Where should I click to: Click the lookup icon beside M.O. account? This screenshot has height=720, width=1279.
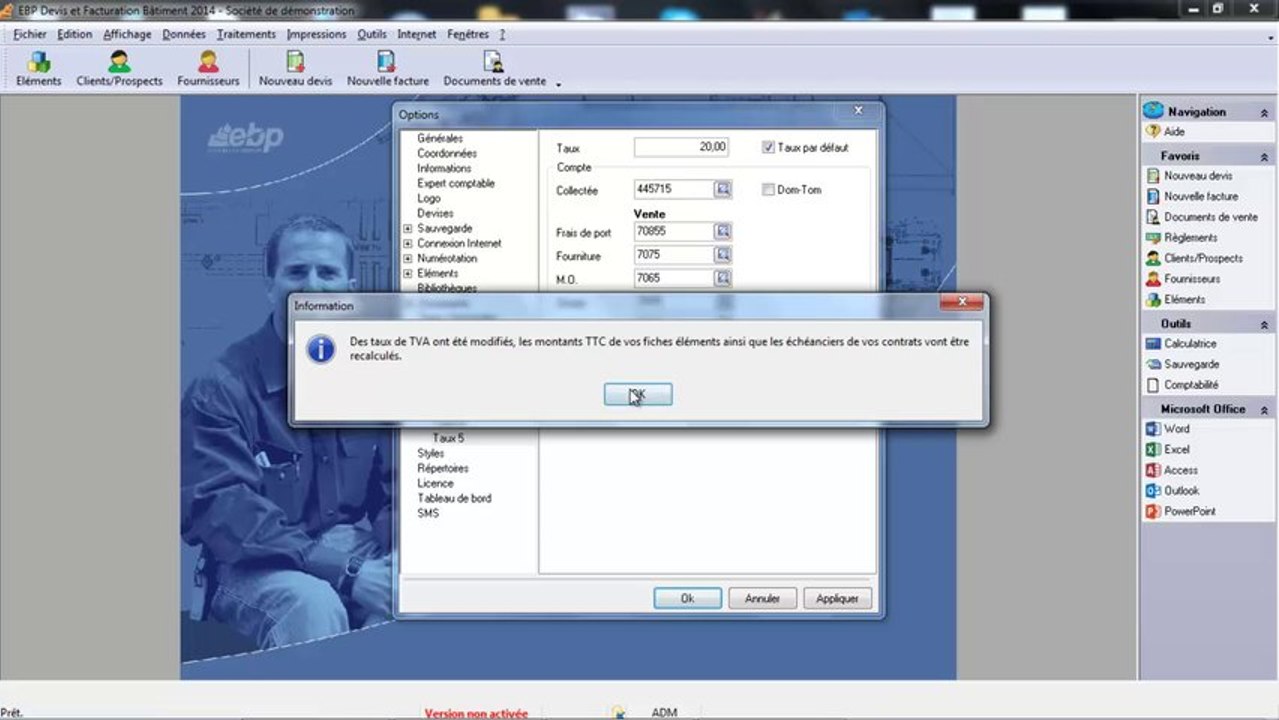click(723, 278)
